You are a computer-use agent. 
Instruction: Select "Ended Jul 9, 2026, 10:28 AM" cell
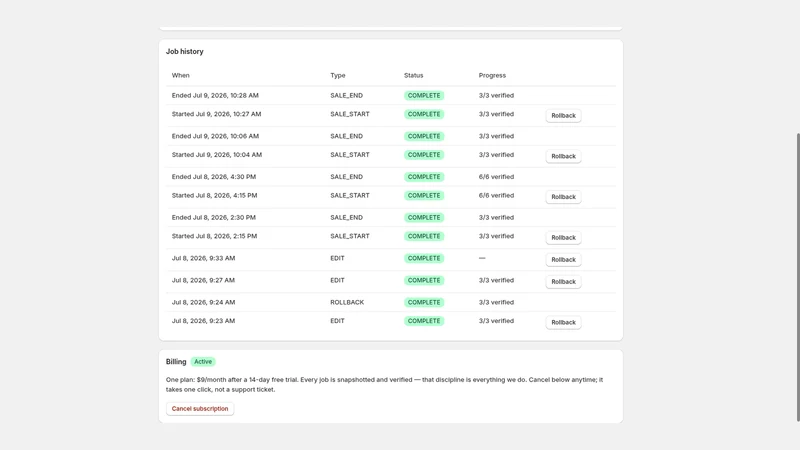click(x=215, y=95)
